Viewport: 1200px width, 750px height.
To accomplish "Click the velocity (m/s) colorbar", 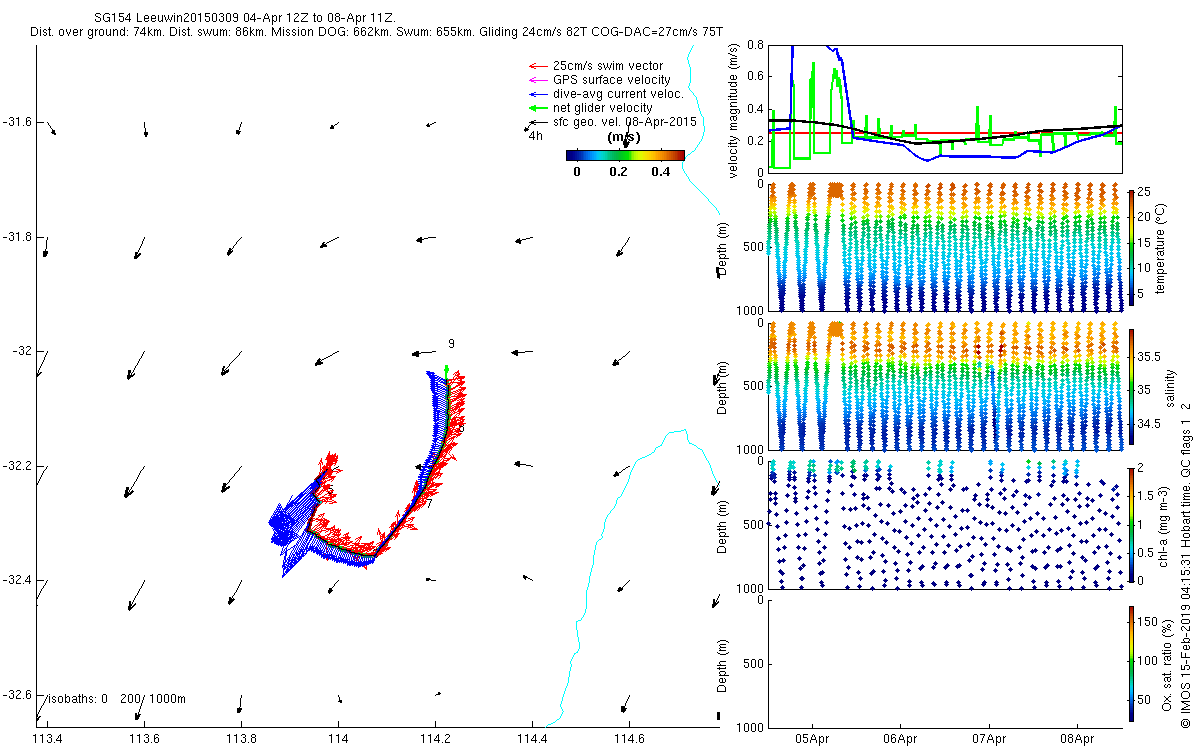I will tap(624, 155).
